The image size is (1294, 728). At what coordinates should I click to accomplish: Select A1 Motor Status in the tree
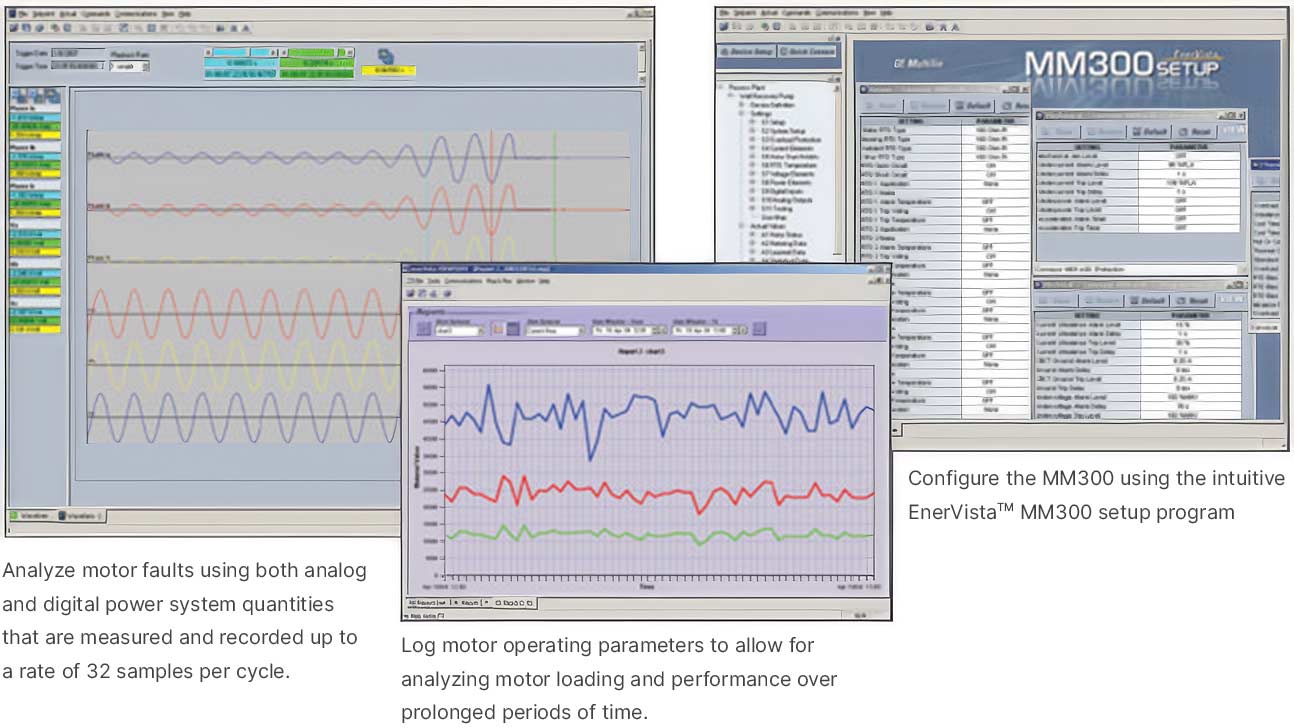coord(783,235)
